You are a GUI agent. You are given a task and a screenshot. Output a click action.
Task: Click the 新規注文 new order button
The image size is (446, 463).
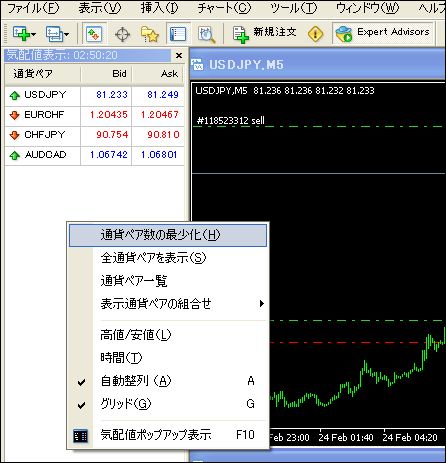264,34
